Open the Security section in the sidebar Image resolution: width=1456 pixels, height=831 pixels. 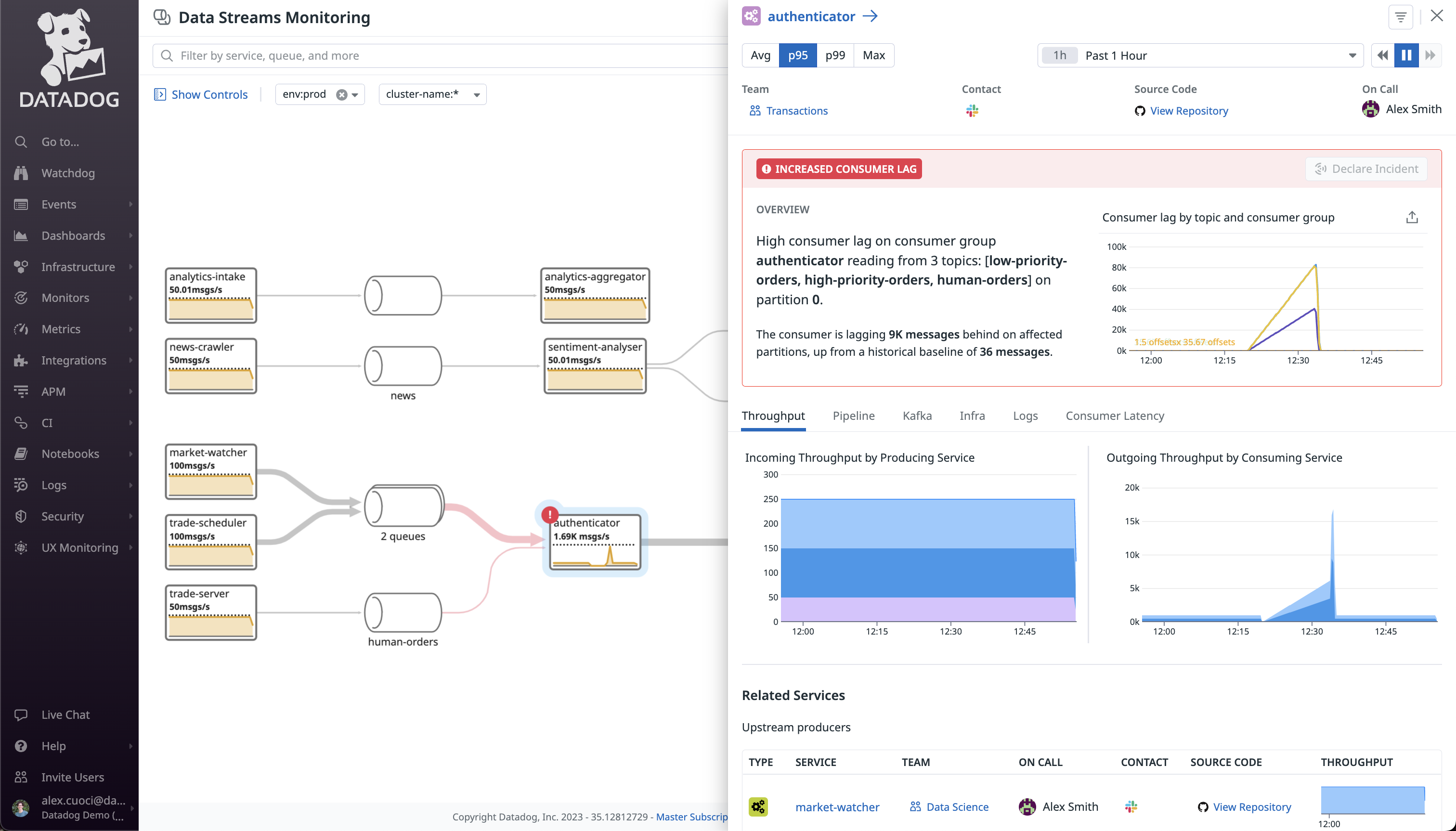[x=63, y=516]
